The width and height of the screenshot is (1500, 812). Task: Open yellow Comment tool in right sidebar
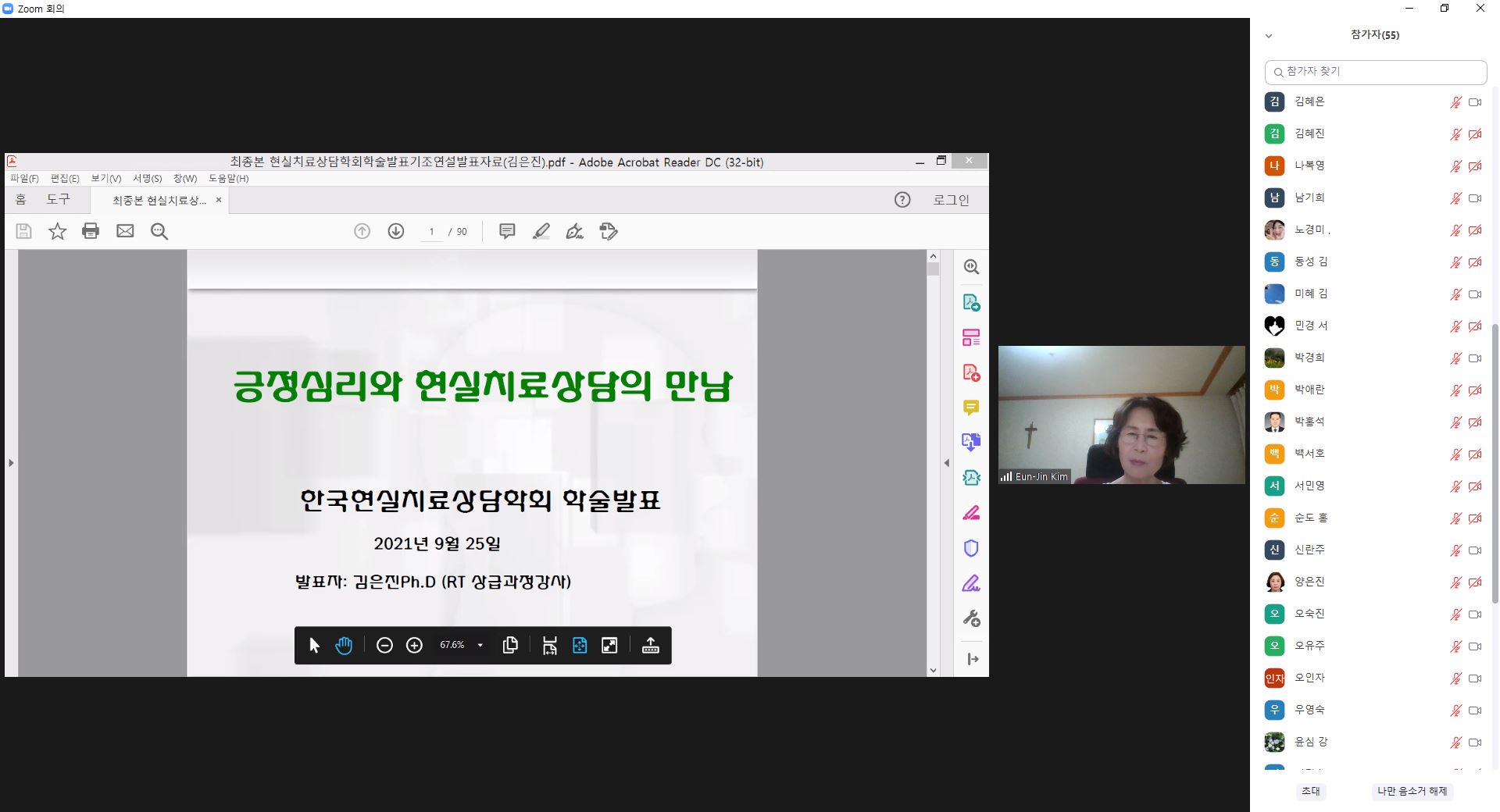tap(971, 408)
